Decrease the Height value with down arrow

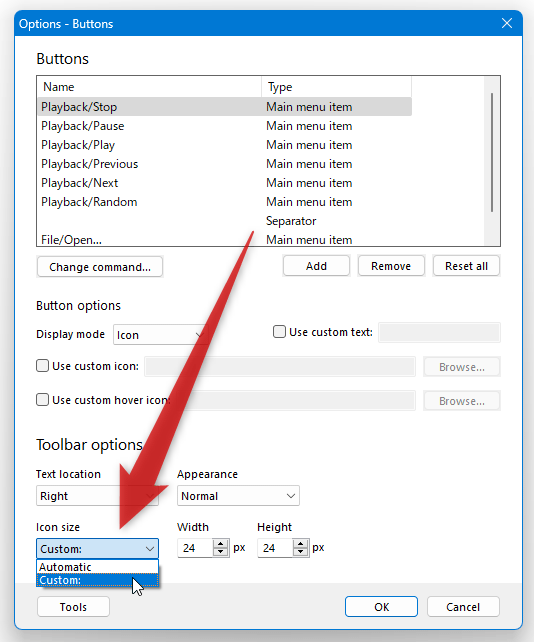301,552
